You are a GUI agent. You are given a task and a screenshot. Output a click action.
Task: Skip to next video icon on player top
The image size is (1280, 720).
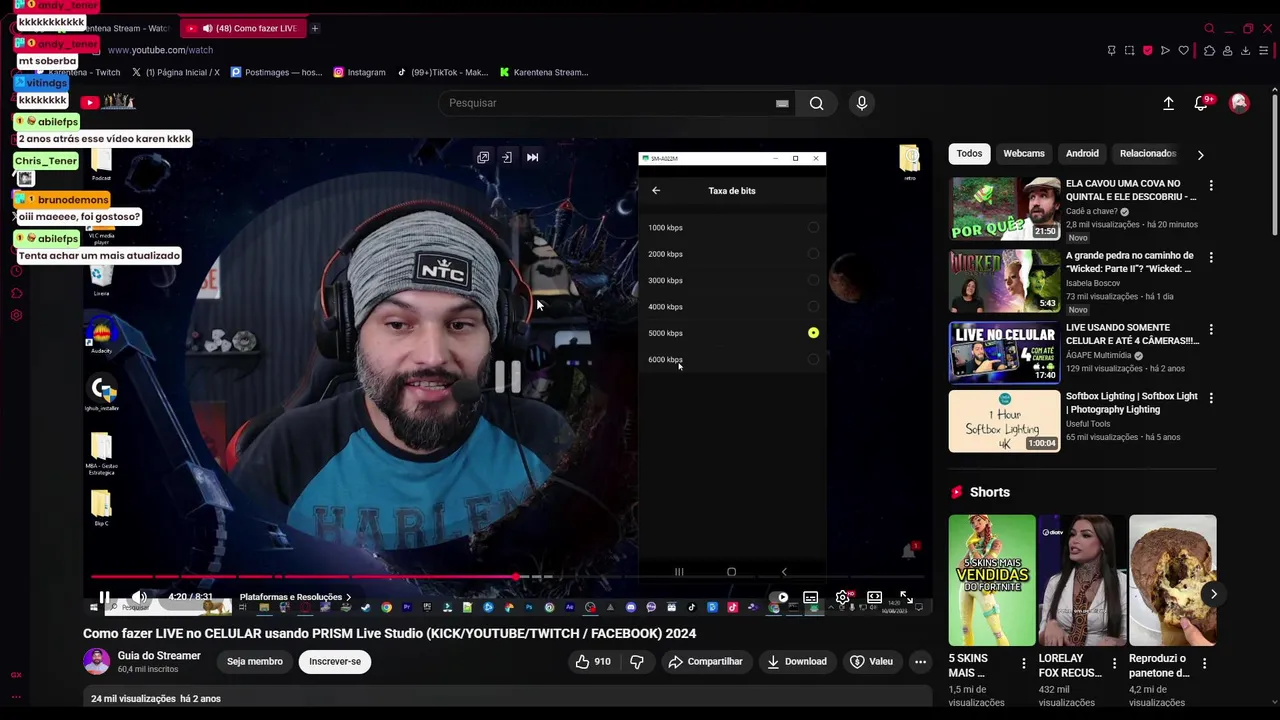532,157
